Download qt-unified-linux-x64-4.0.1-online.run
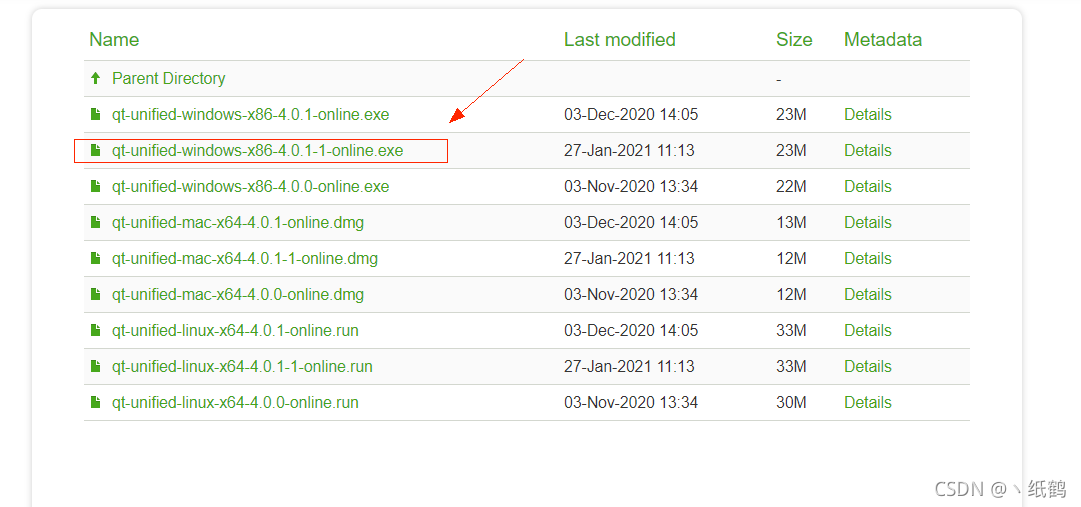Screen dimensions: 1081x507 pos(235,330)
